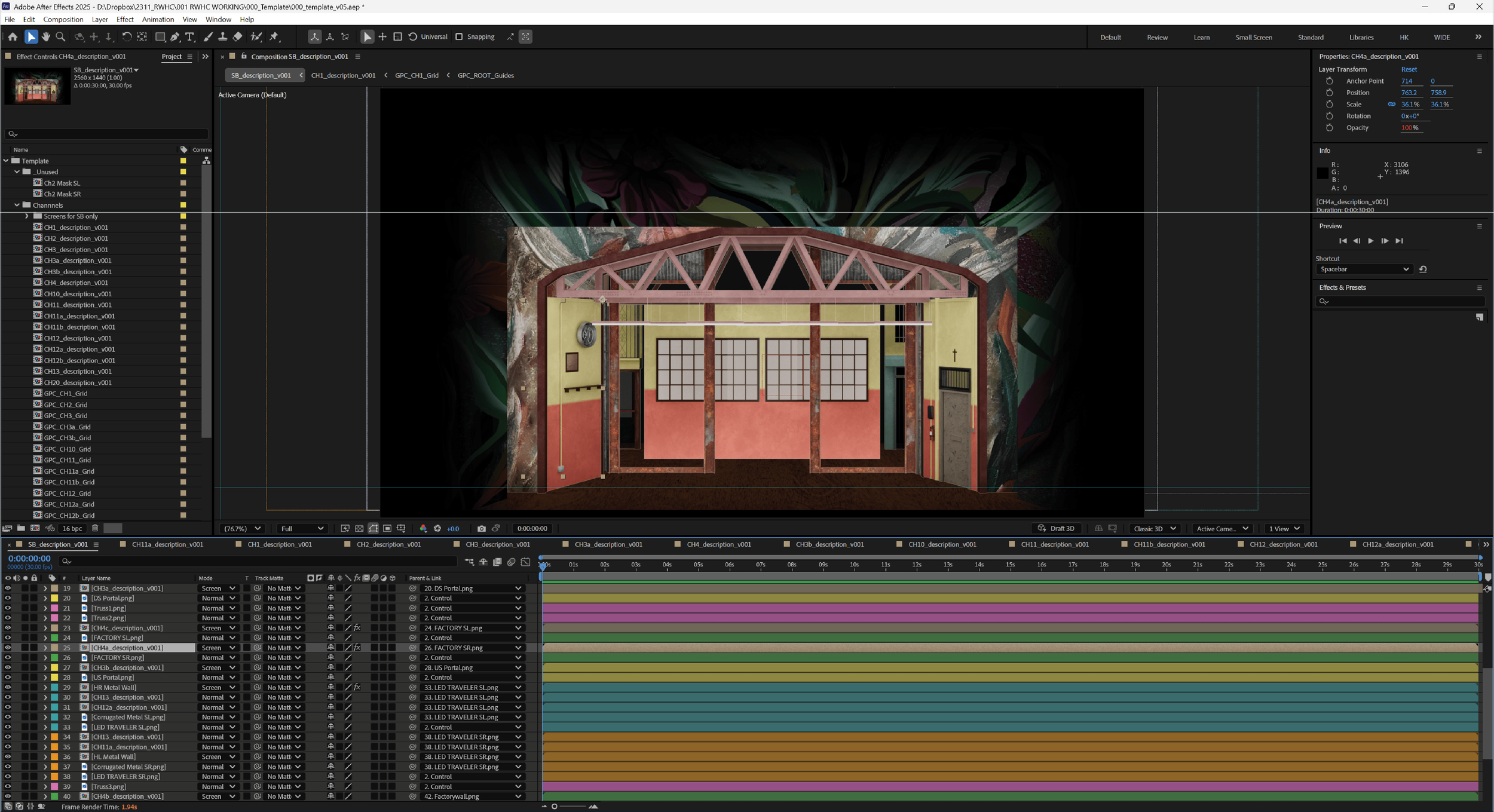Open the resolution dropdown showing Full
Viewport: 1494px width, 812px height.
click(x=302, y=529)
